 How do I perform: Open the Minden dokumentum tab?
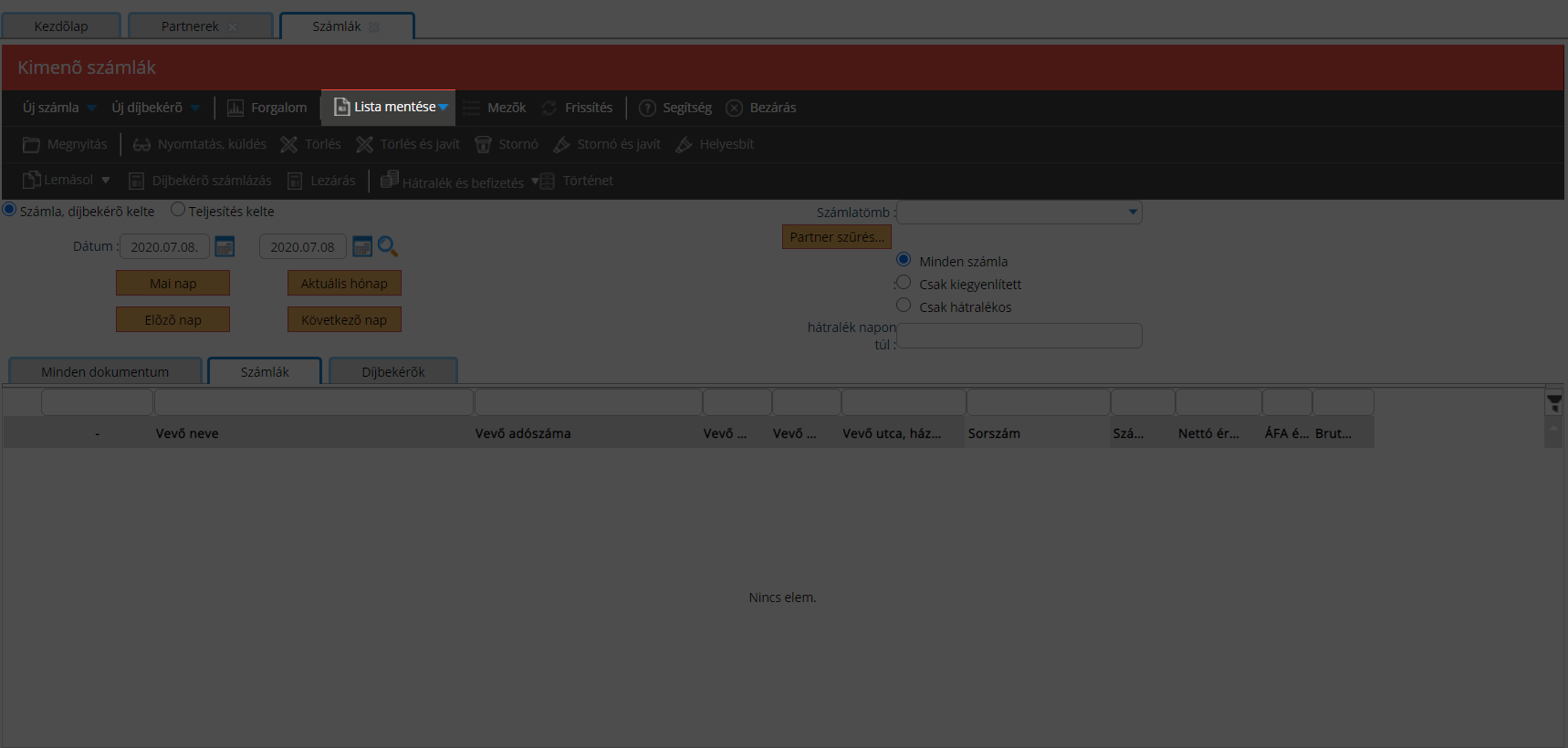tap(105, 371)
